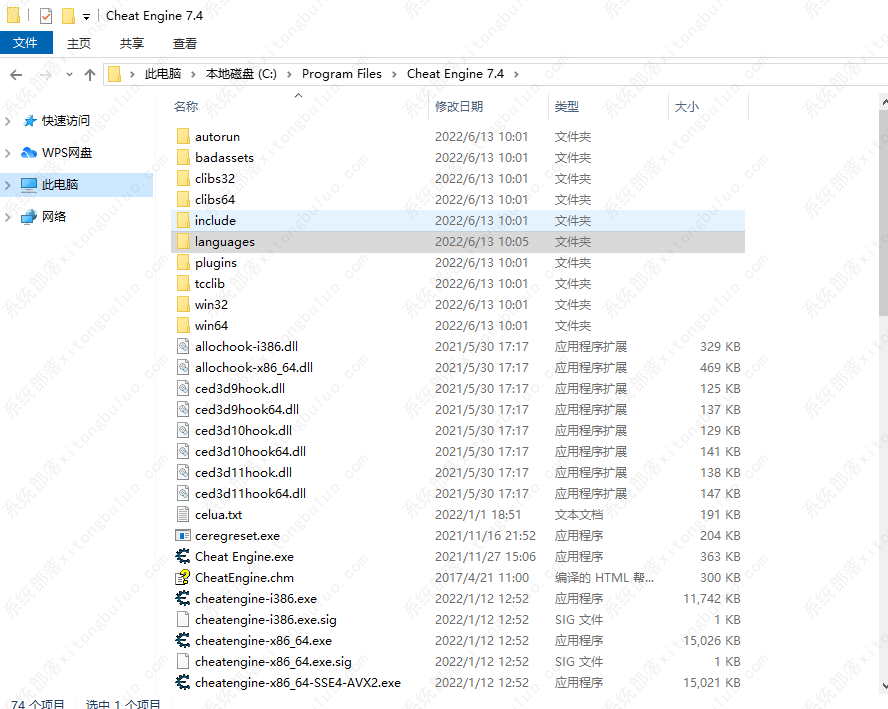Navigate to Program Files in address bar

coord(341,74)
